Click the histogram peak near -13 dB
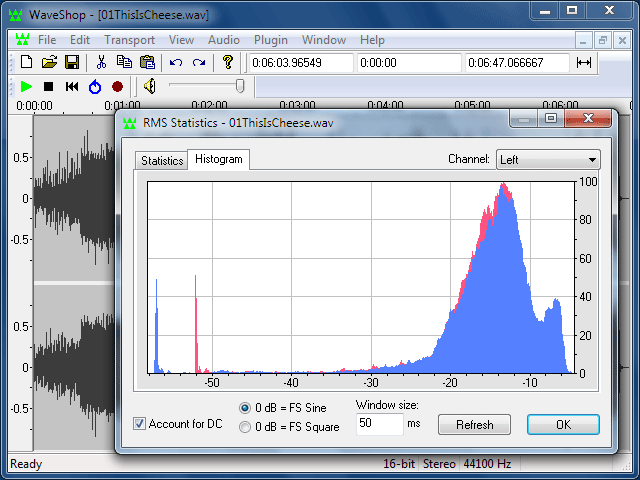640x480 pixels. (504, 192)
